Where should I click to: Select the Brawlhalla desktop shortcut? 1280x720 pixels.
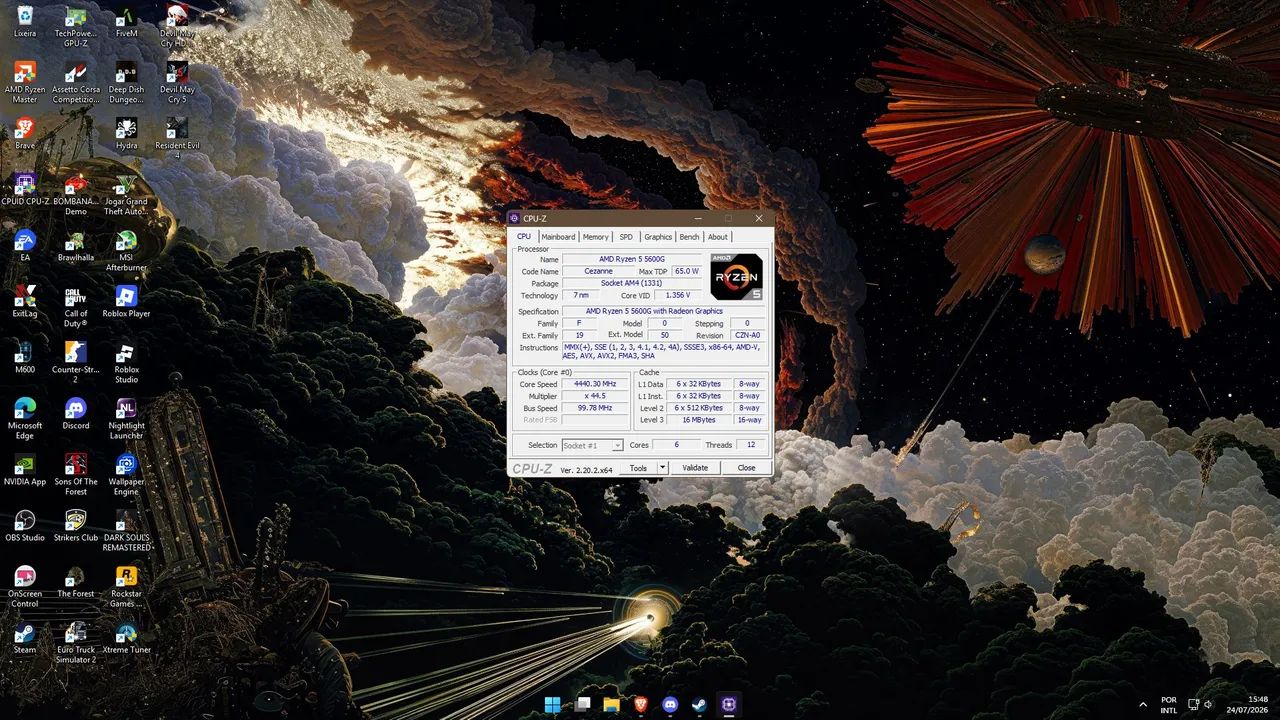click(x=76, y=246)
